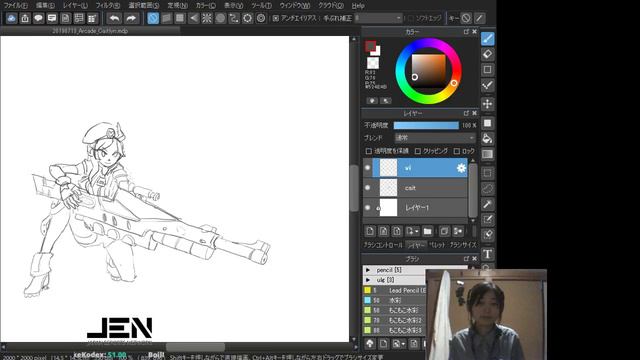Open the 選択範囲 menu
The height and width of the screenshot is (360, 640).
pyautogui.click(x=144, y=5)
